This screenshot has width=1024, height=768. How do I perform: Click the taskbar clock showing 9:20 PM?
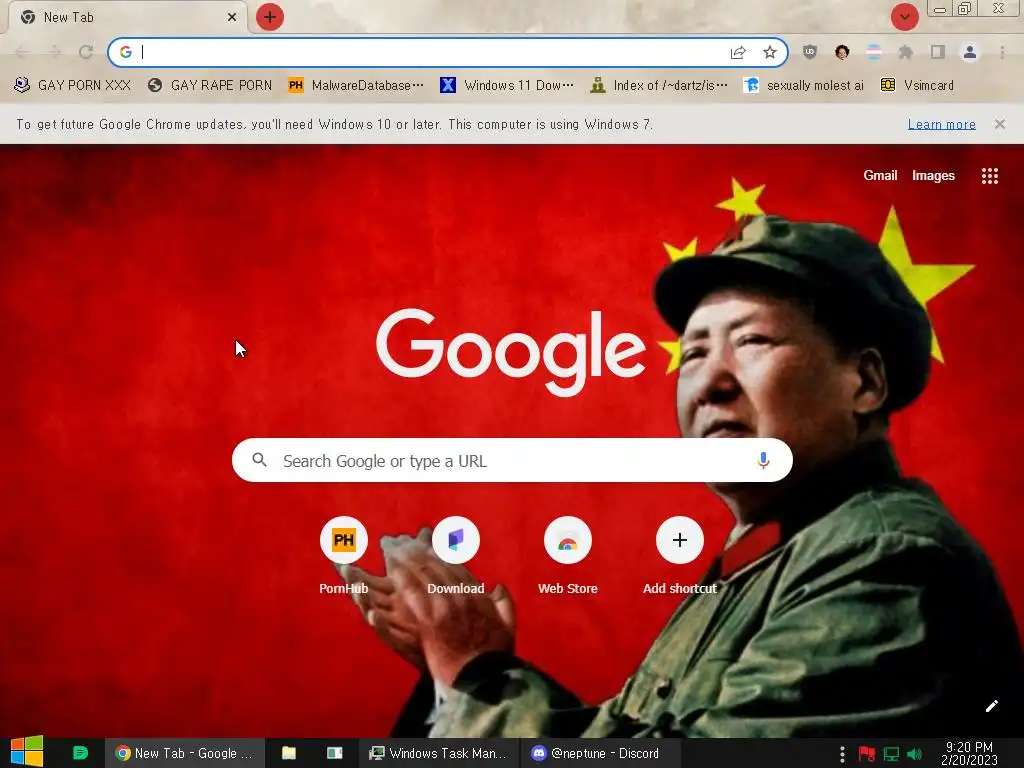[969, 753]
